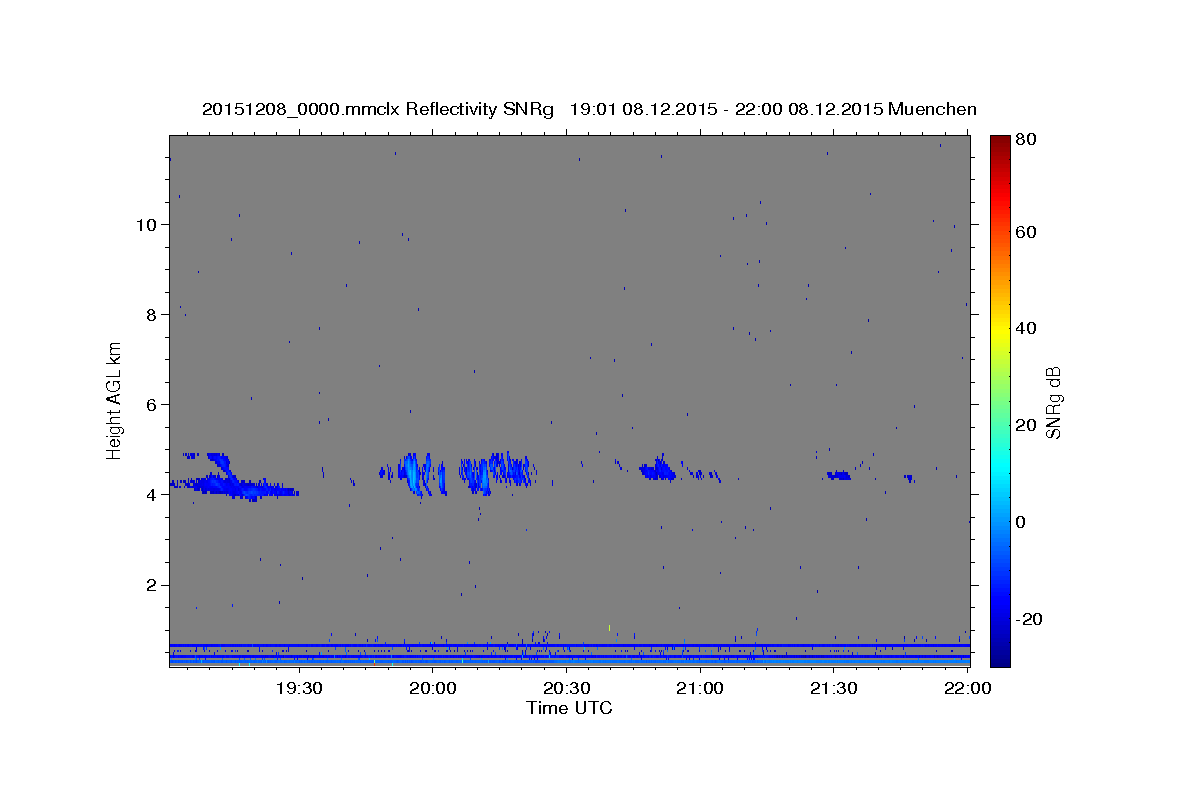Click the 'Height AGL km' axis label
1200x800 pixels.
click(114, 401)
